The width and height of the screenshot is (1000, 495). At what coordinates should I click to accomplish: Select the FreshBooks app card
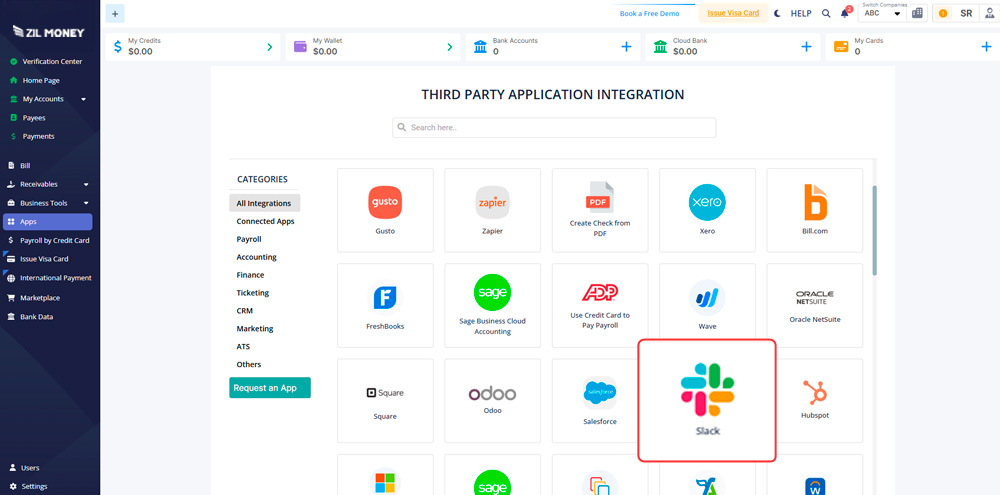[x=385, y=305]
